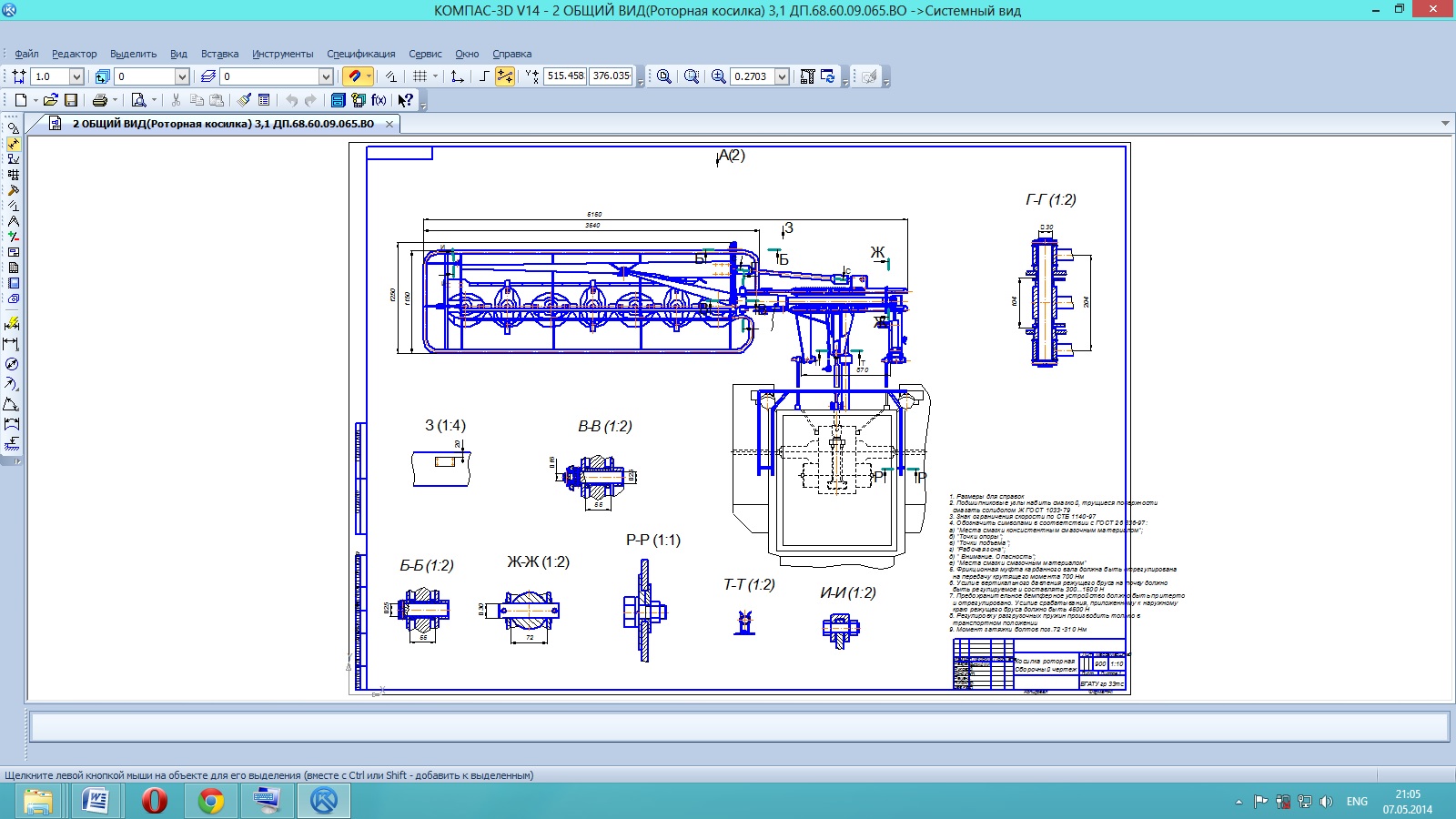Open the Сервис menu

pyautogui.click(x=425, y=54)
